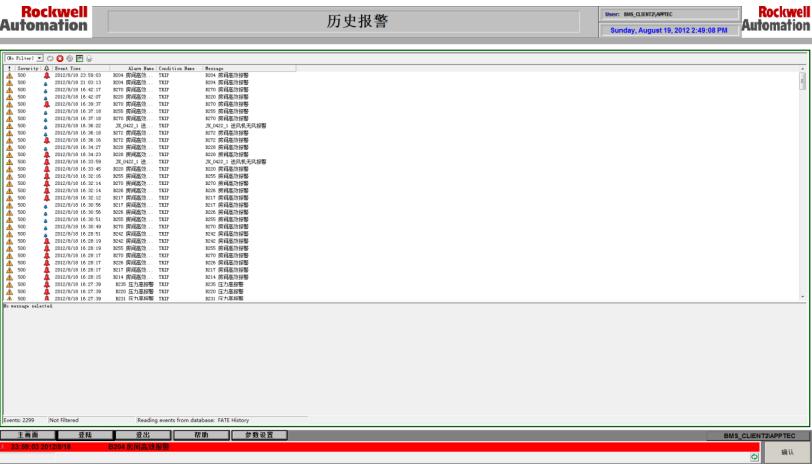Select the JX_0422_1 alarm row at 16:36:22
Image resolution: width=812 pixels, height=467 pixels.
(150, 125)
